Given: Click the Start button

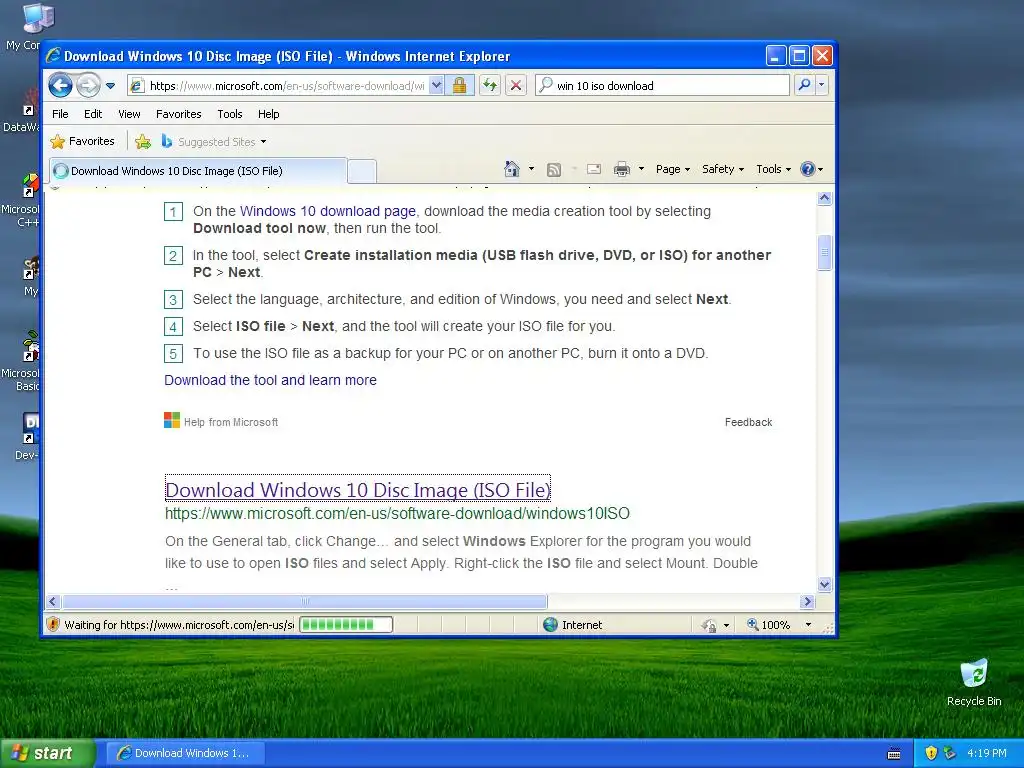Looking at the screenshot, I should (47, 753).
